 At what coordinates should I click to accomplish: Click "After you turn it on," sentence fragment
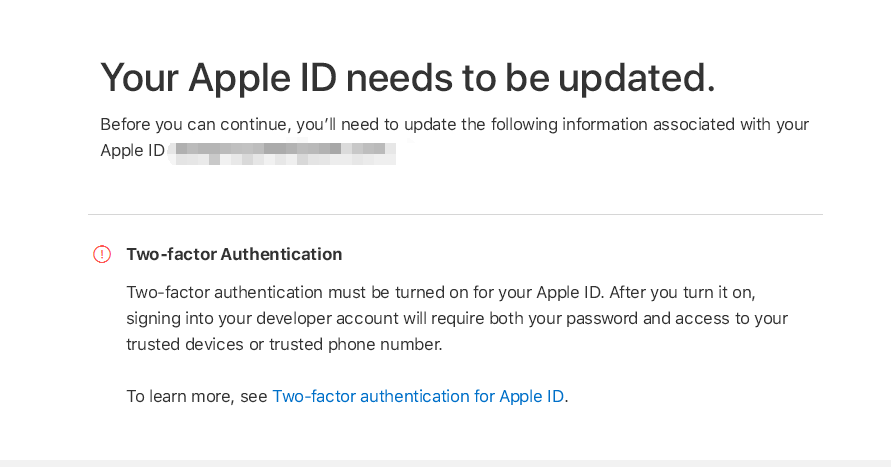[x=682, y=293]
